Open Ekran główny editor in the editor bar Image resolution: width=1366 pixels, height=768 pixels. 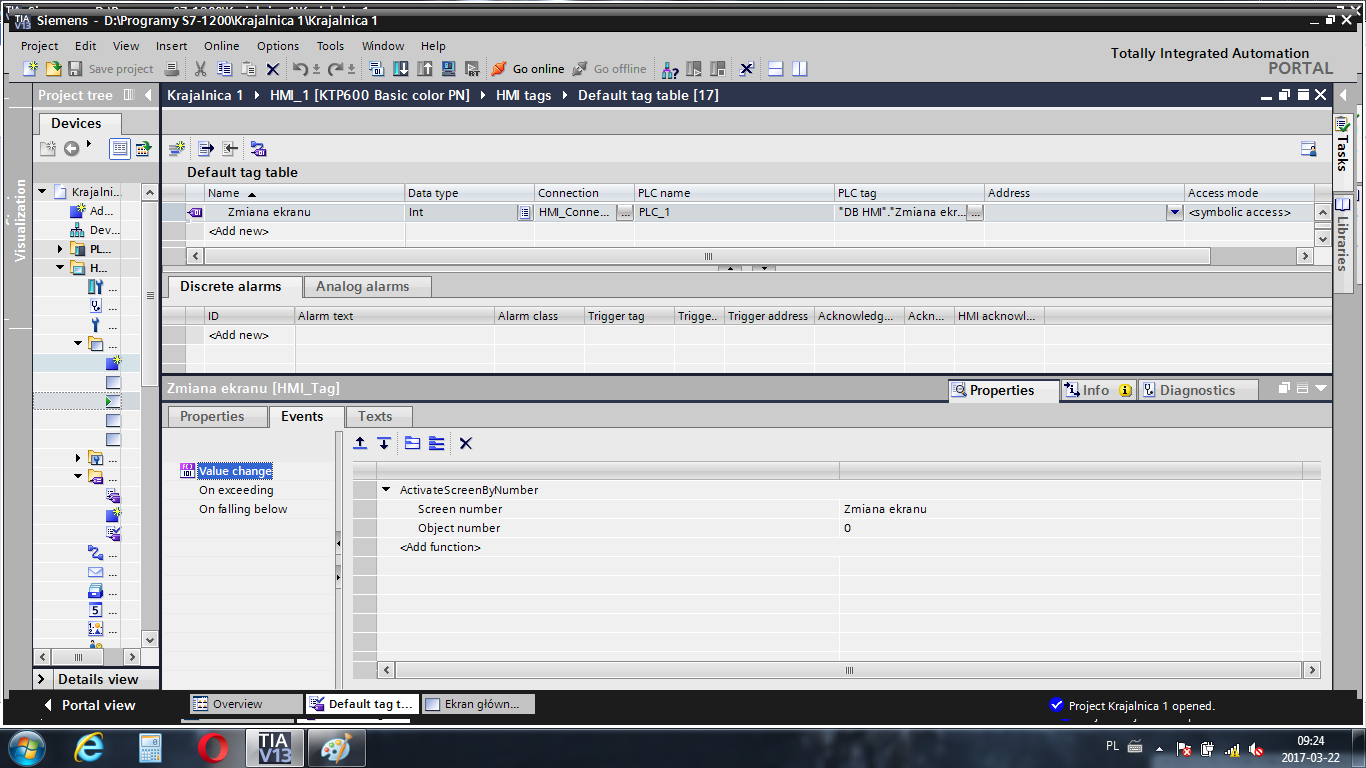coord(478,704)
